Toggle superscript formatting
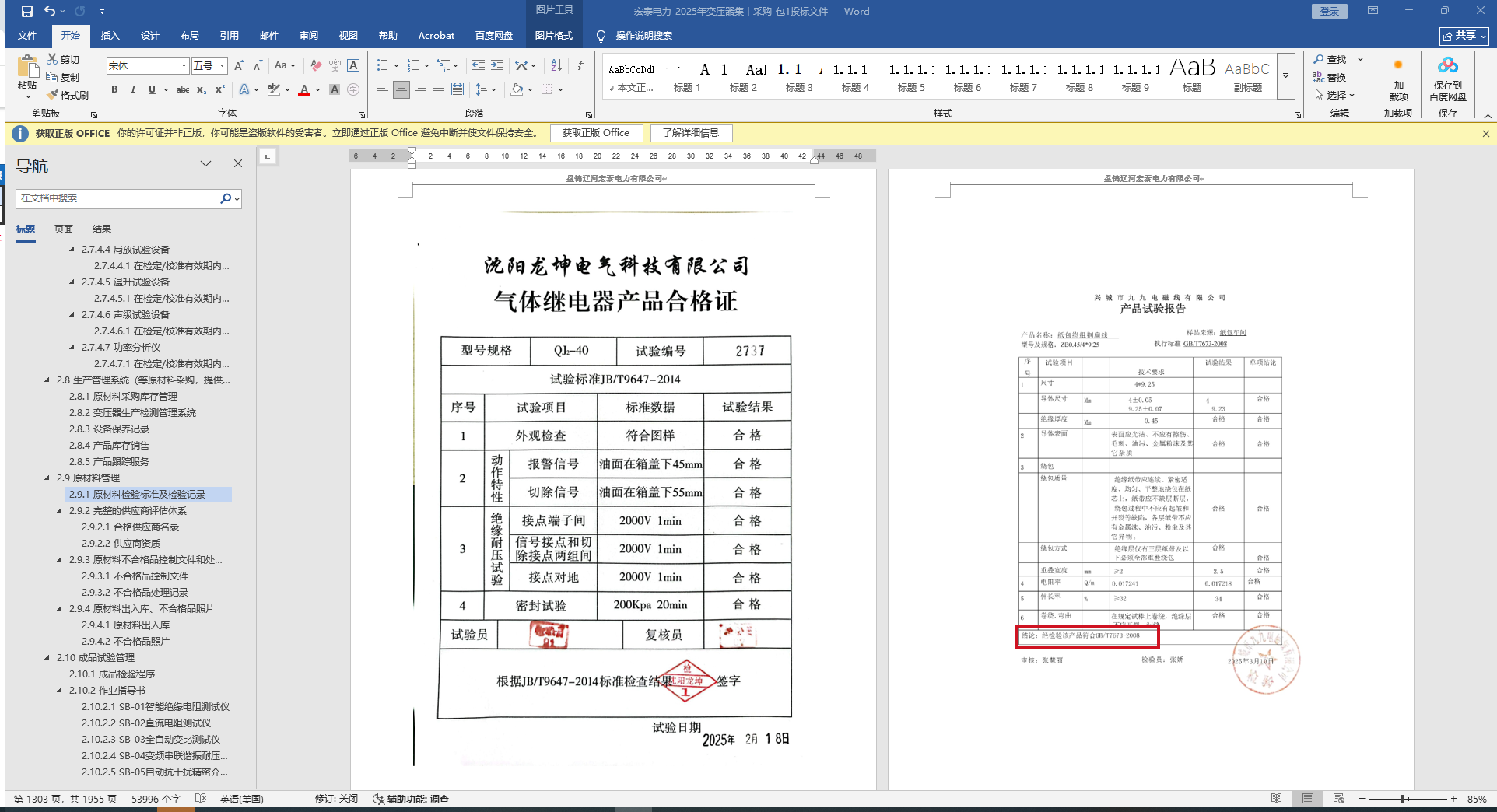1497x812 pixels. click(x=220, y=90)
